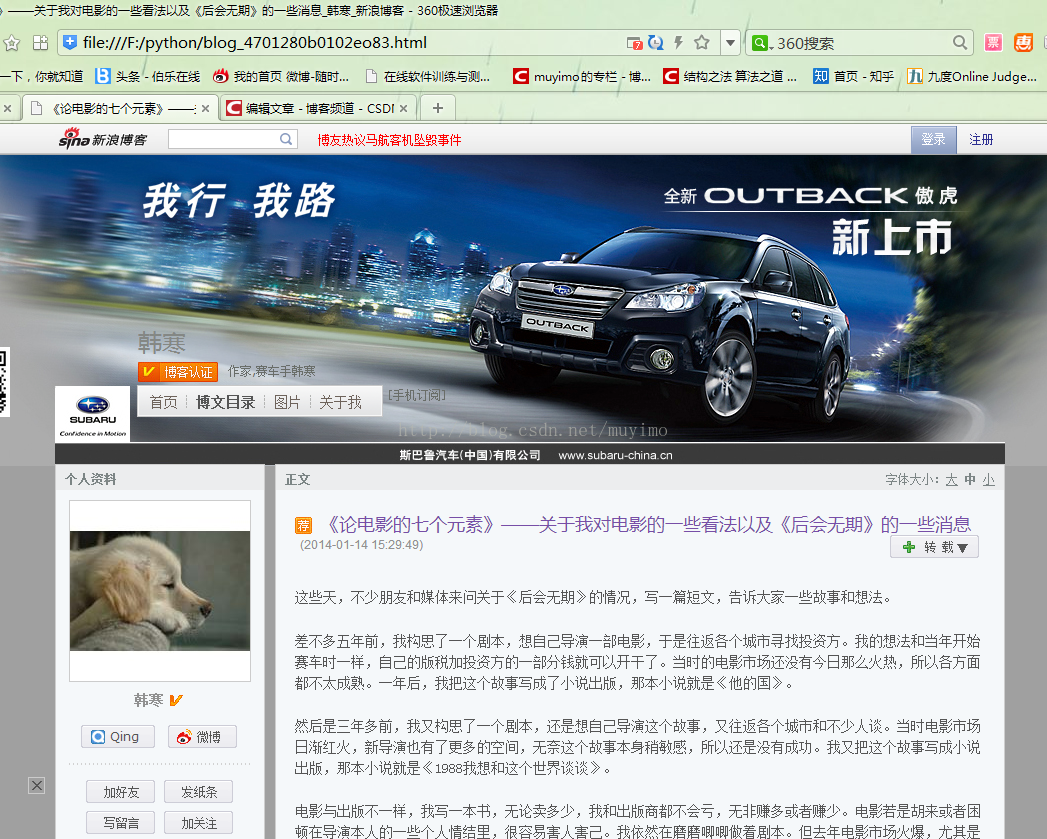Open the article title 《论电影的七个元素》
1047x839 pixels.
(647, 524)
